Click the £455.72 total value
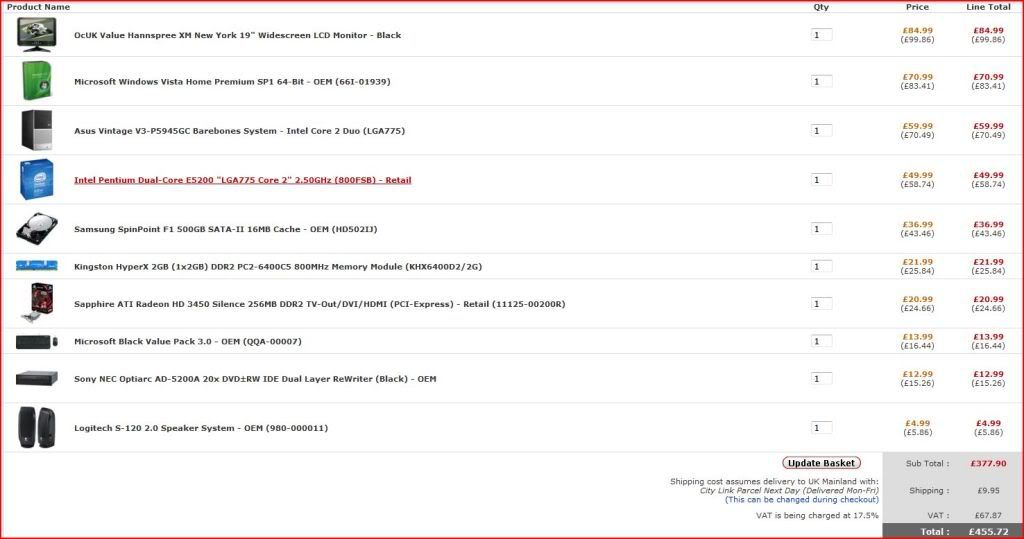This screenshot has width=1024, height=539. 988,532
